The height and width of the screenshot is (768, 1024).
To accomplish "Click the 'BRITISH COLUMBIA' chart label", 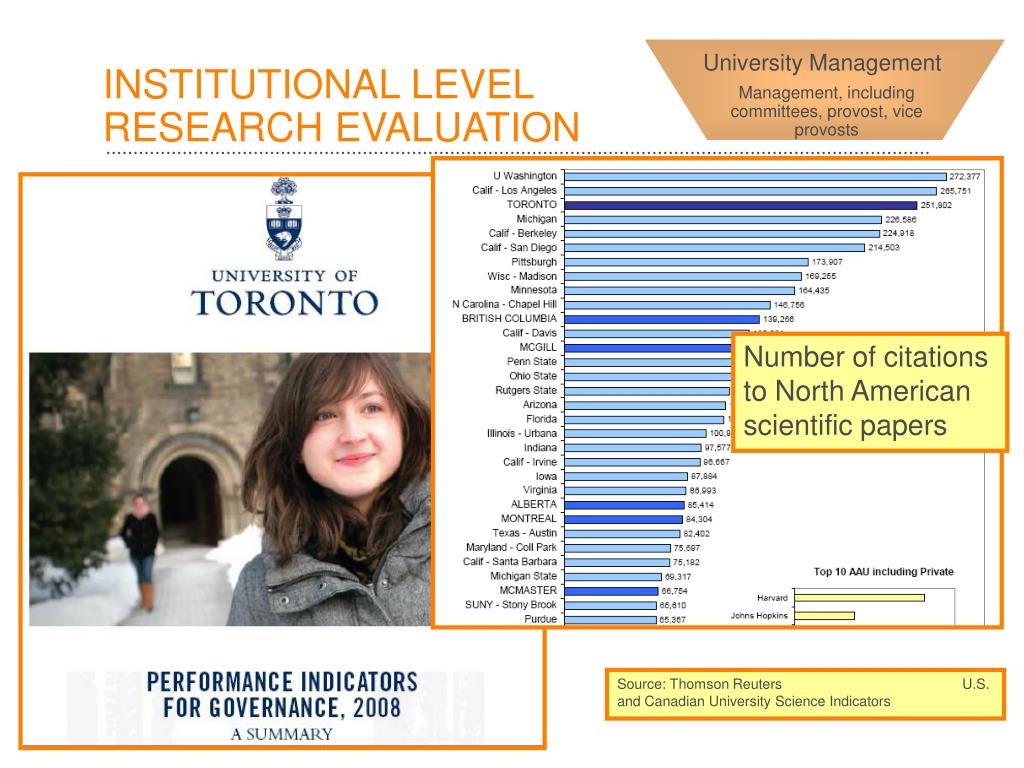I will tap(509, 319).
